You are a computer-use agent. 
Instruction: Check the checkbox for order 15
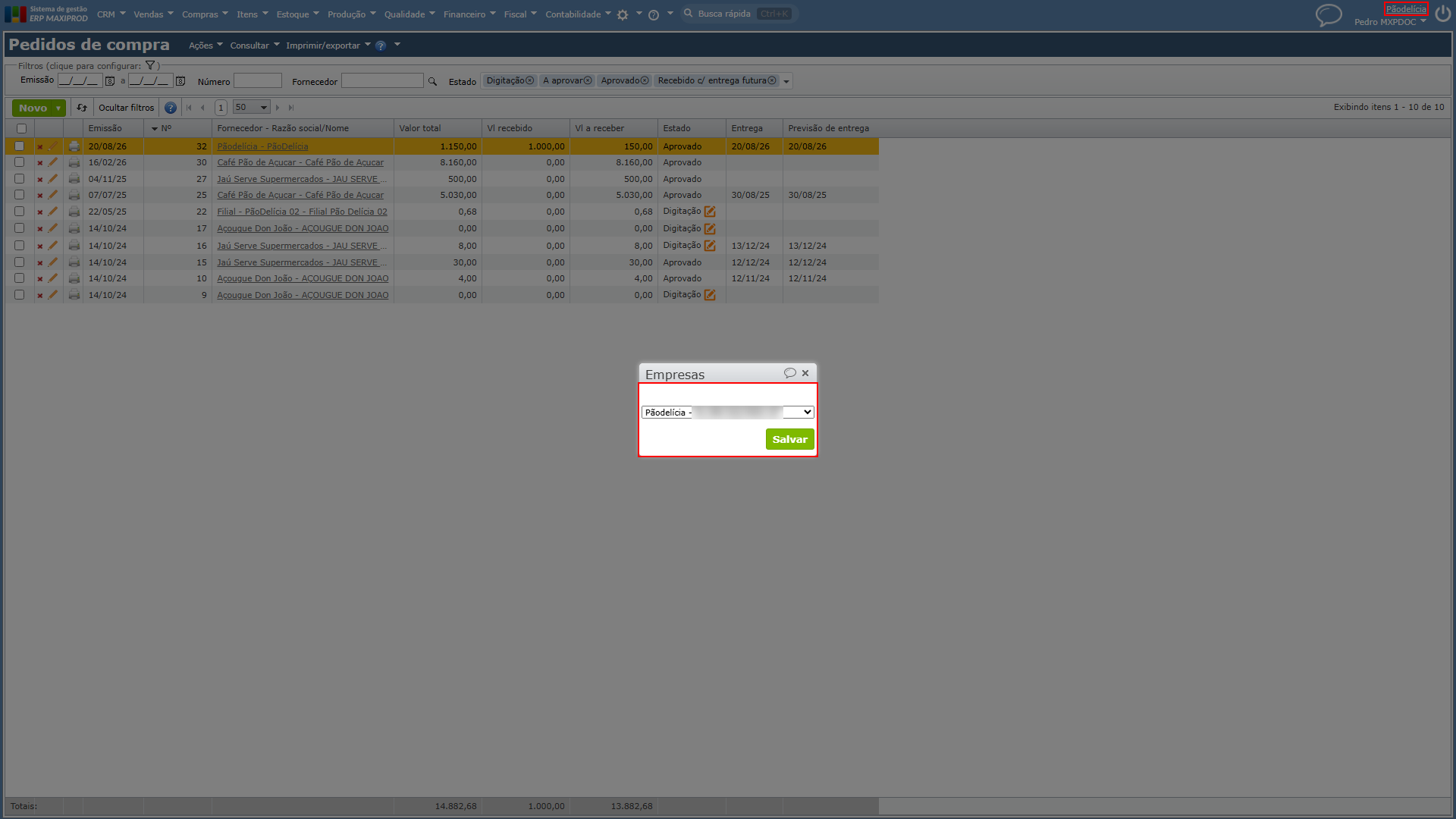click(x=19, y=262)
